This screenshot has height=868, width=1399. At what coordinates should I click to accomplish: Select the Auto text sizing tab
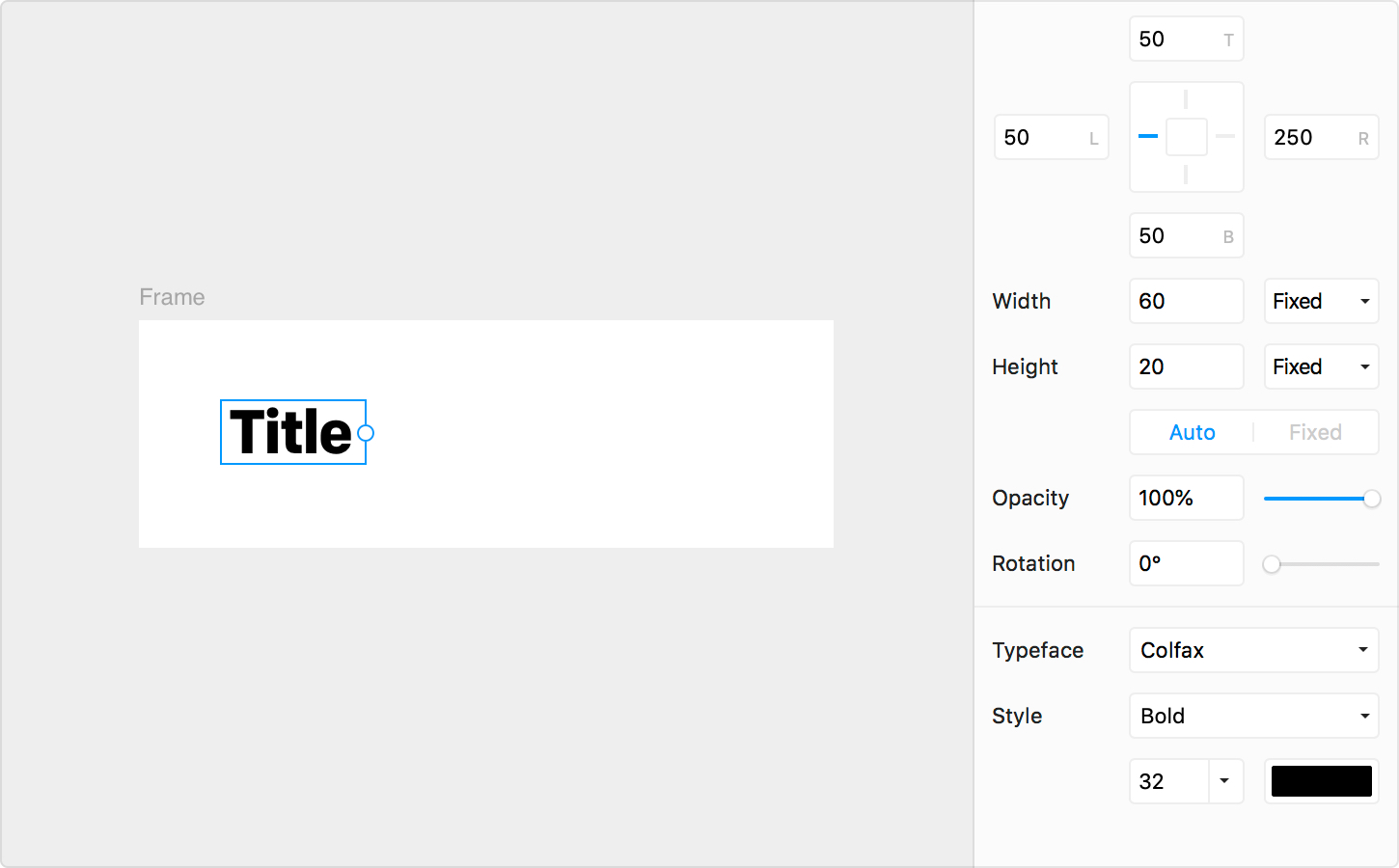[1193, 432]
